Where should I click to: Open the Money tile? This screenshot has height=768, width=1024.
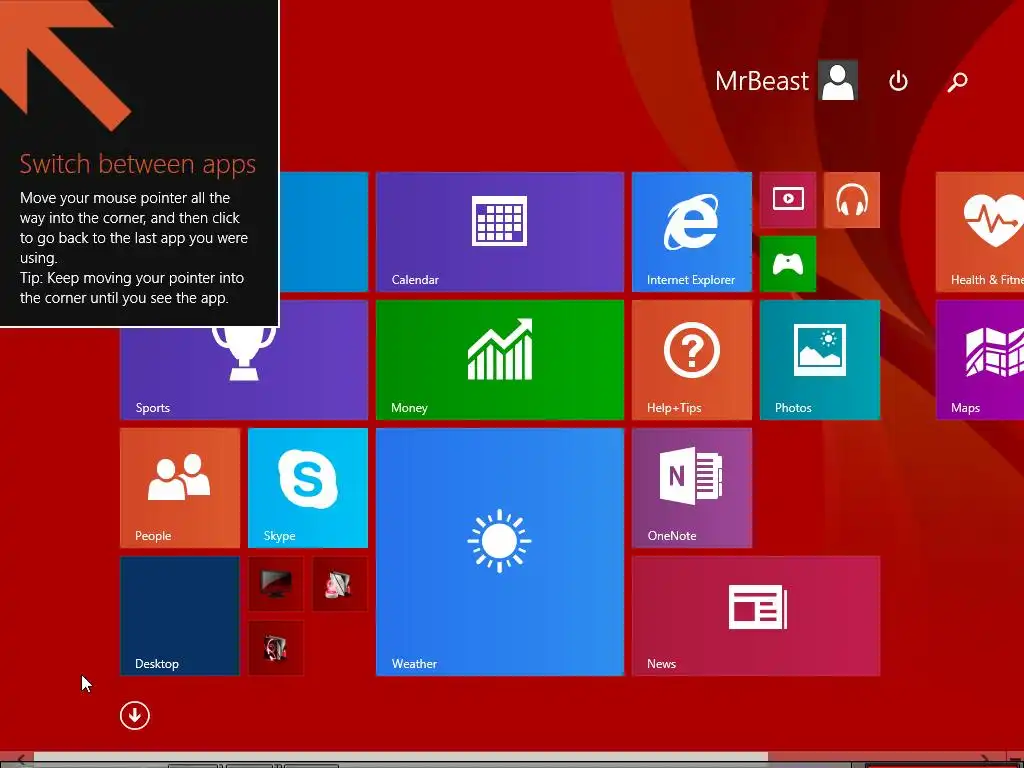point(500,360)
